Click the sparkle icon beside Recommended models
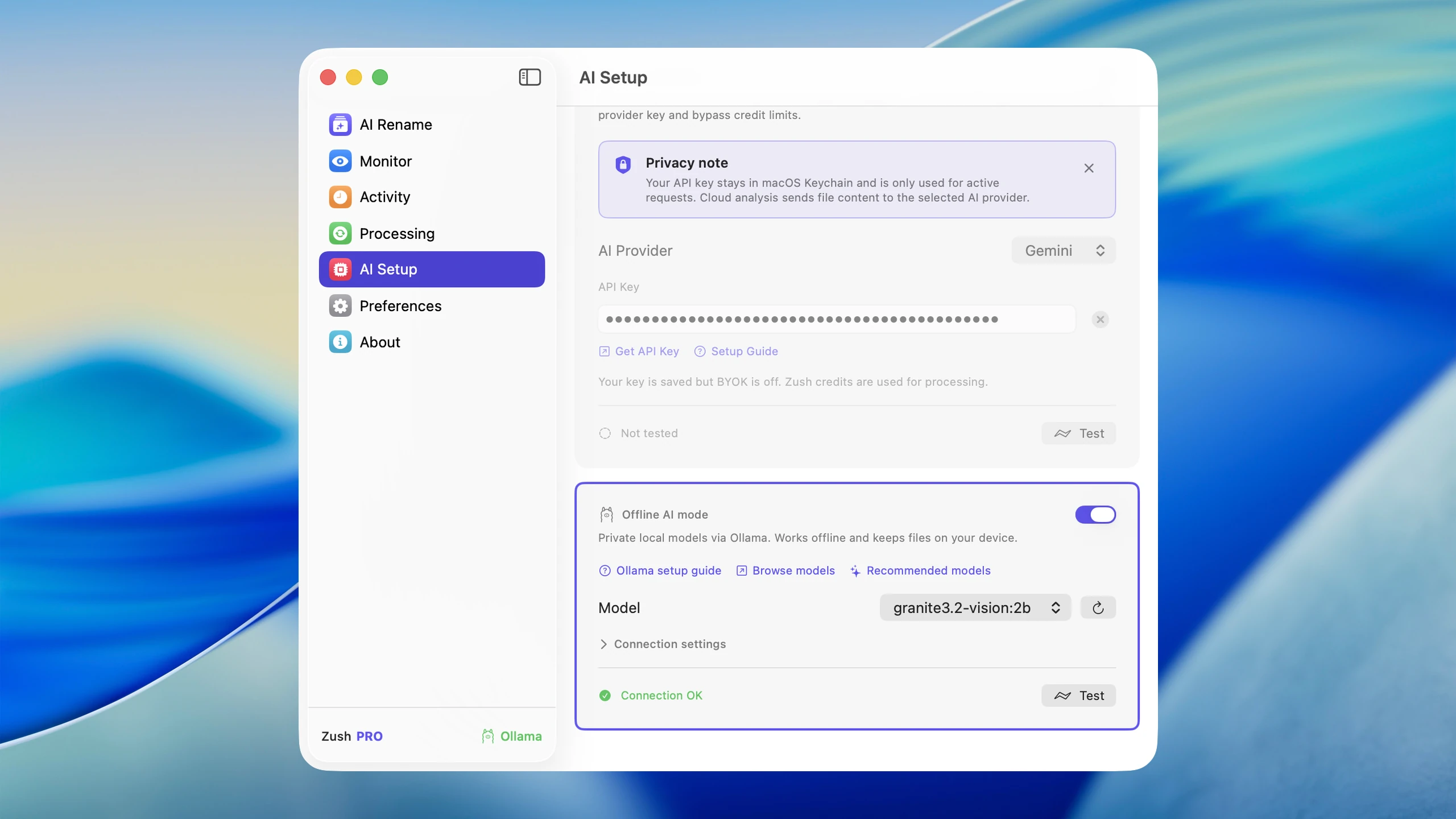Screen dimensions: 1456x819 (x=855, y=570)
